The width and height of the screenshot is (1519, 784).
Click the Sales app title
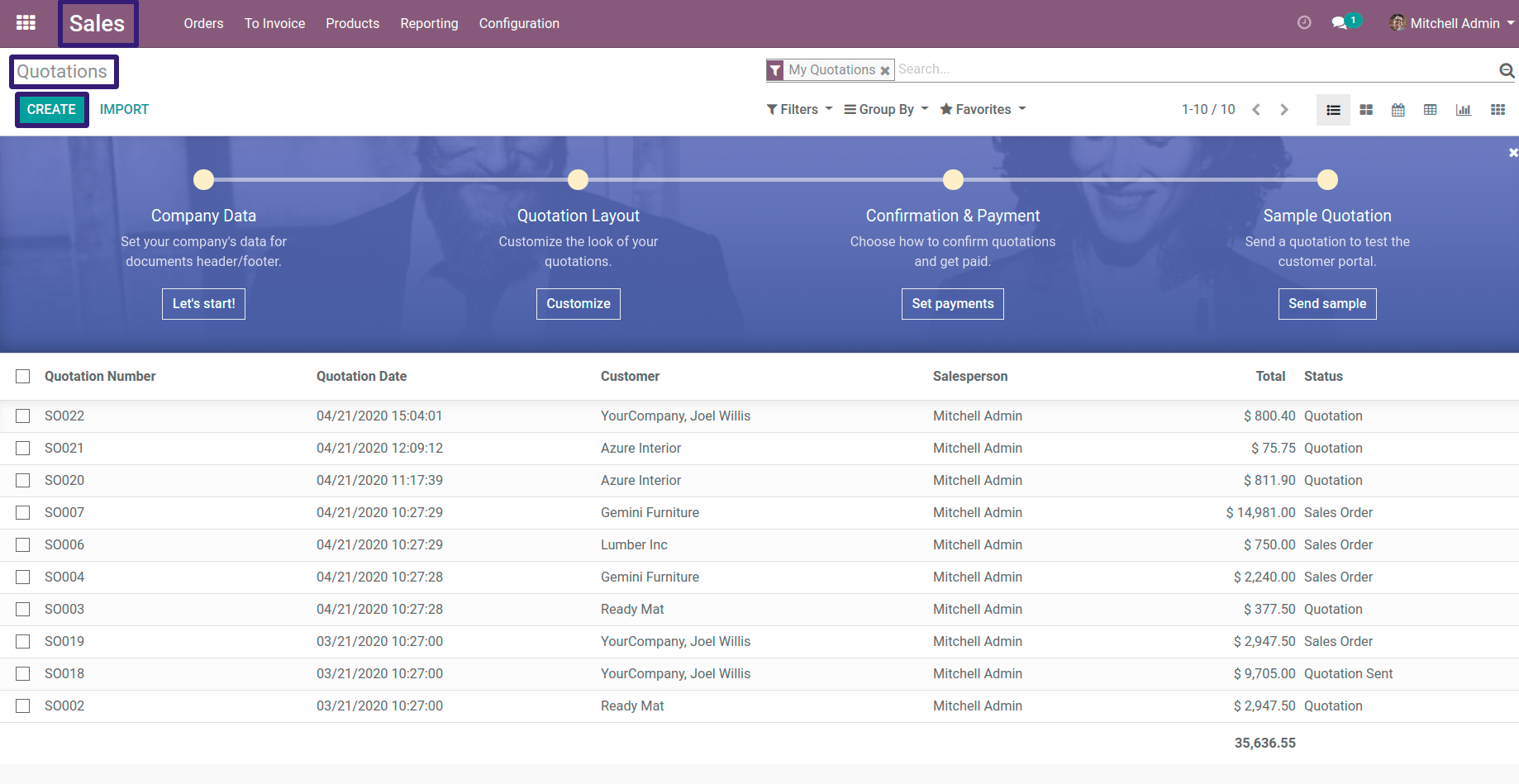tap(98, 23)
